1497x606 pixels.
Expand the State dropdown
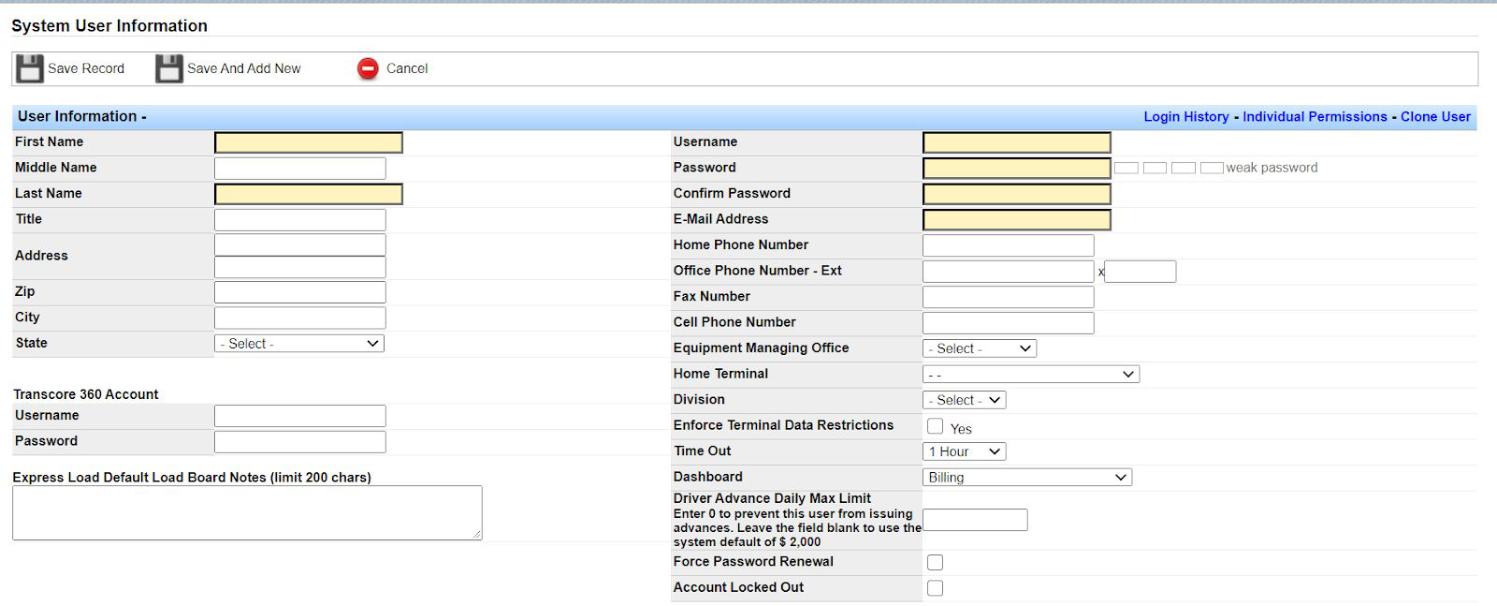(299, 343)
